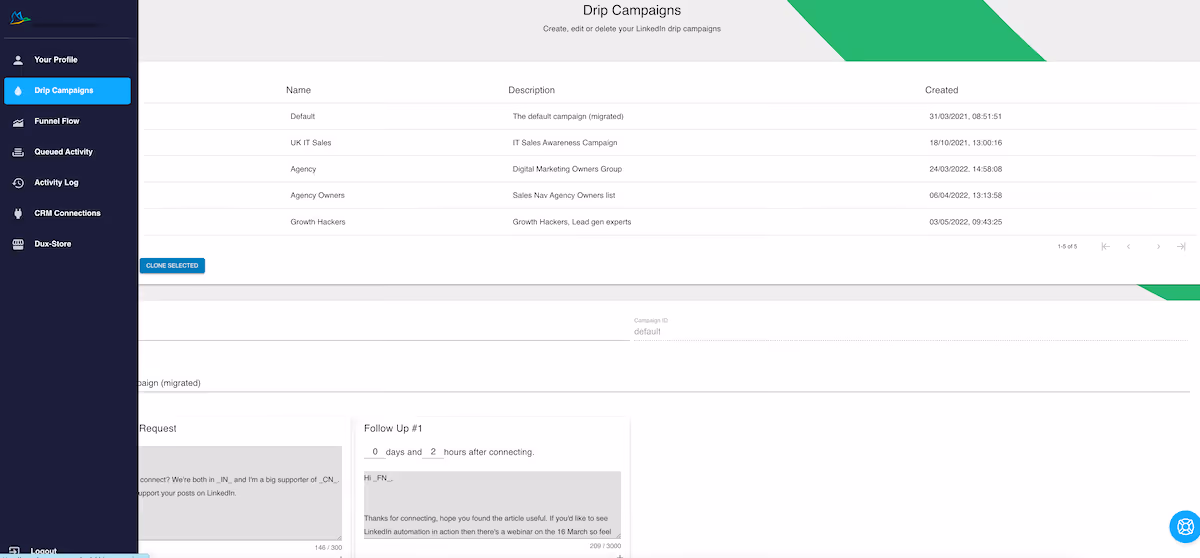Click the connection Request message text area
1200x558 pixels.
pyautogui.click(x=240, y=494)
